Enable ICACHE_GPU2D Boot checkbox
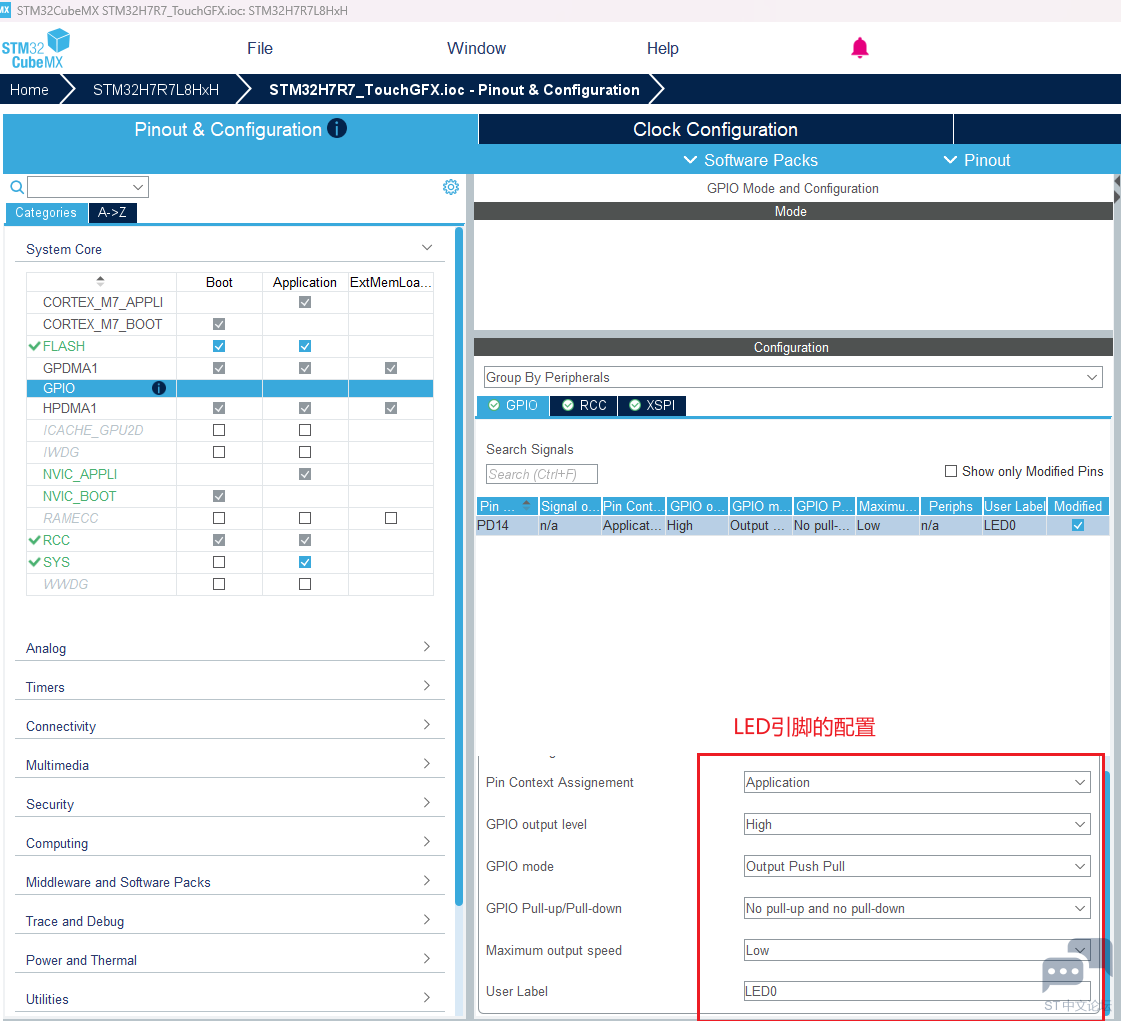1121x1021 pixels. pos(219,430)
